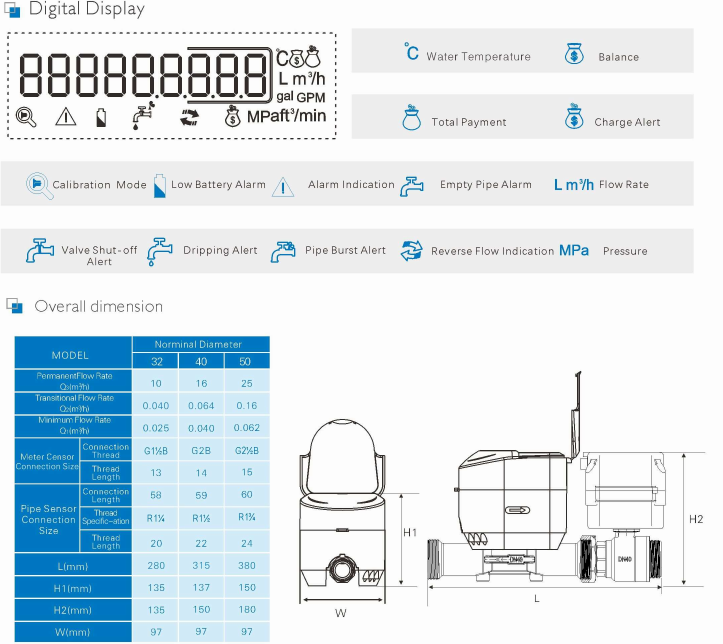Click the battery symbol on the LCD display

tap(100, 117)
